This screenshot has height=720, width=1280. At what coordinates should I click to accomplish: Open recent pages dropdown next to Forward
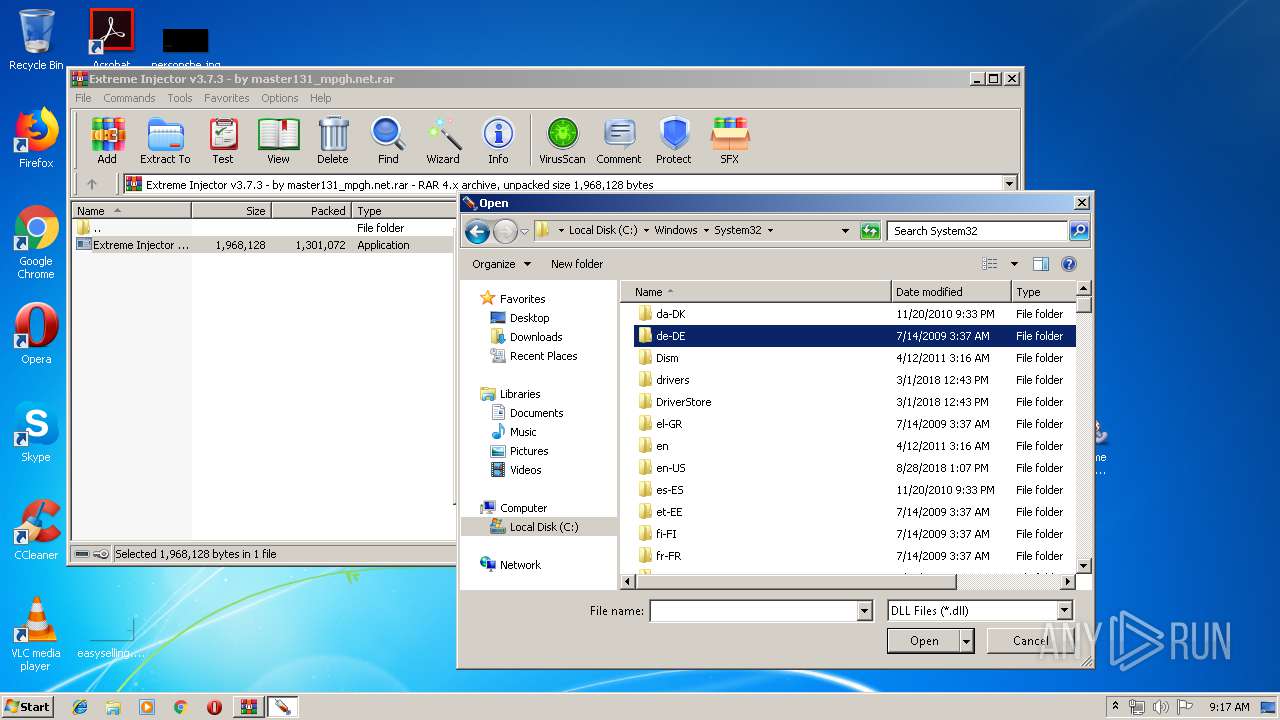(x=525, y=232)
